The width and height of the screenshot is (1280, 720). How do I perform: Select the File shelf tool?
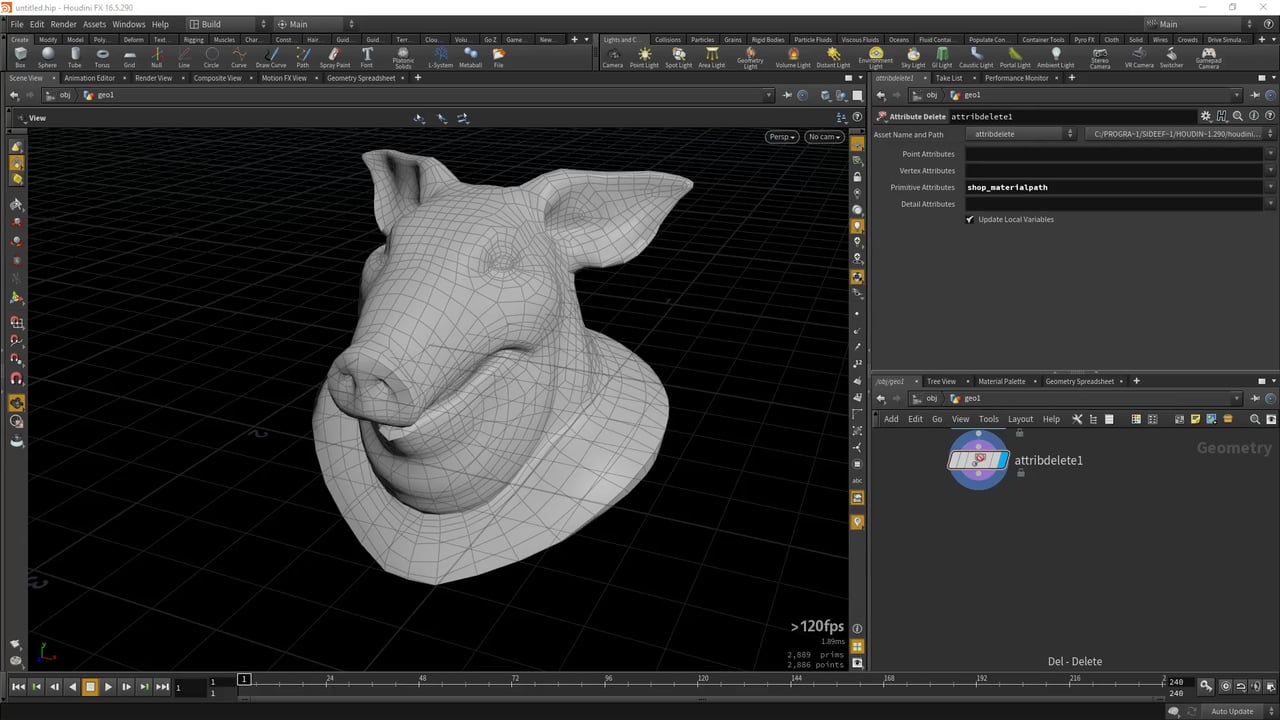[499, 58]
